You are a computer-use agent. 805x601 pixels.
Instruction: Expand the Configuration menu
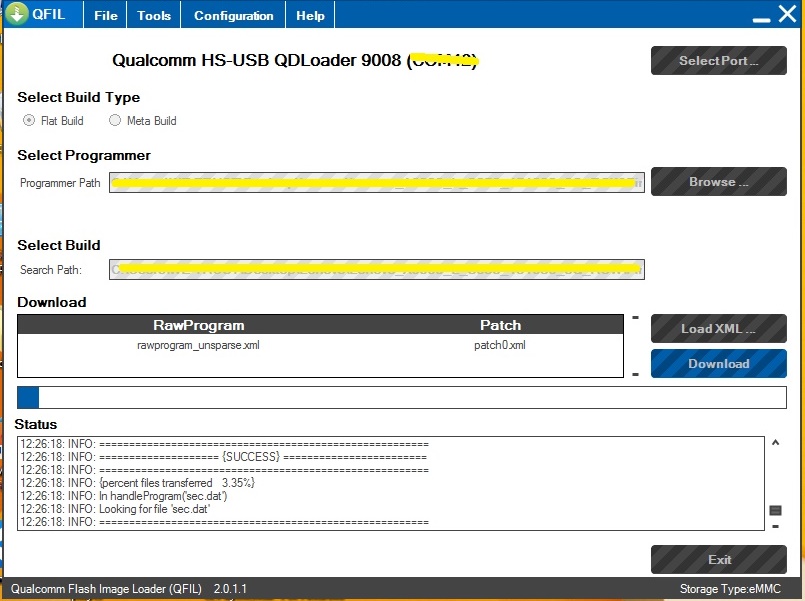[233, 16]
